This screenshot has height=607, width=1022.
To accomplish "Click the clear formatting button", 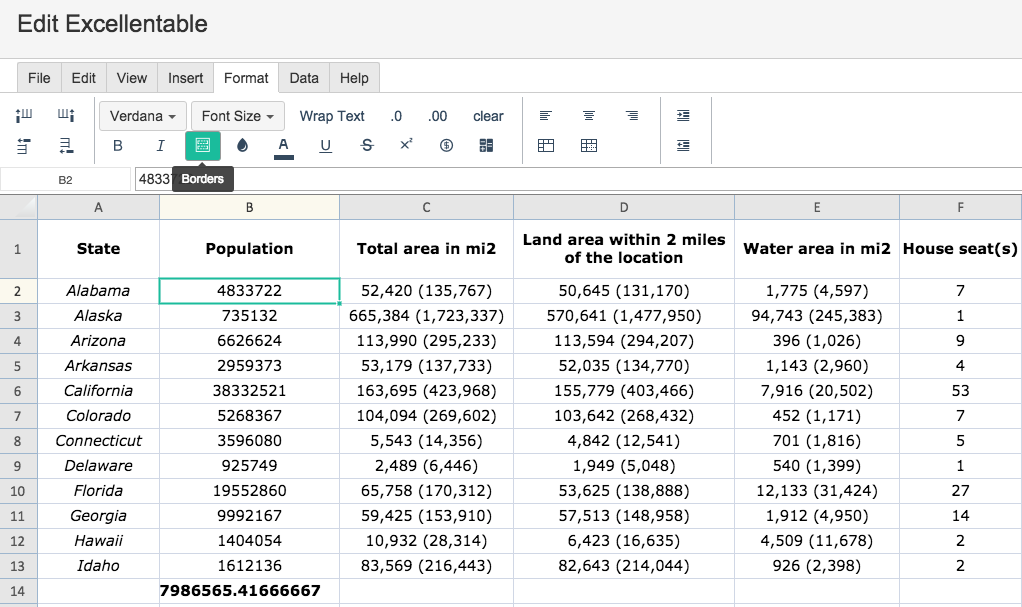I will click(x=488, y=116).
